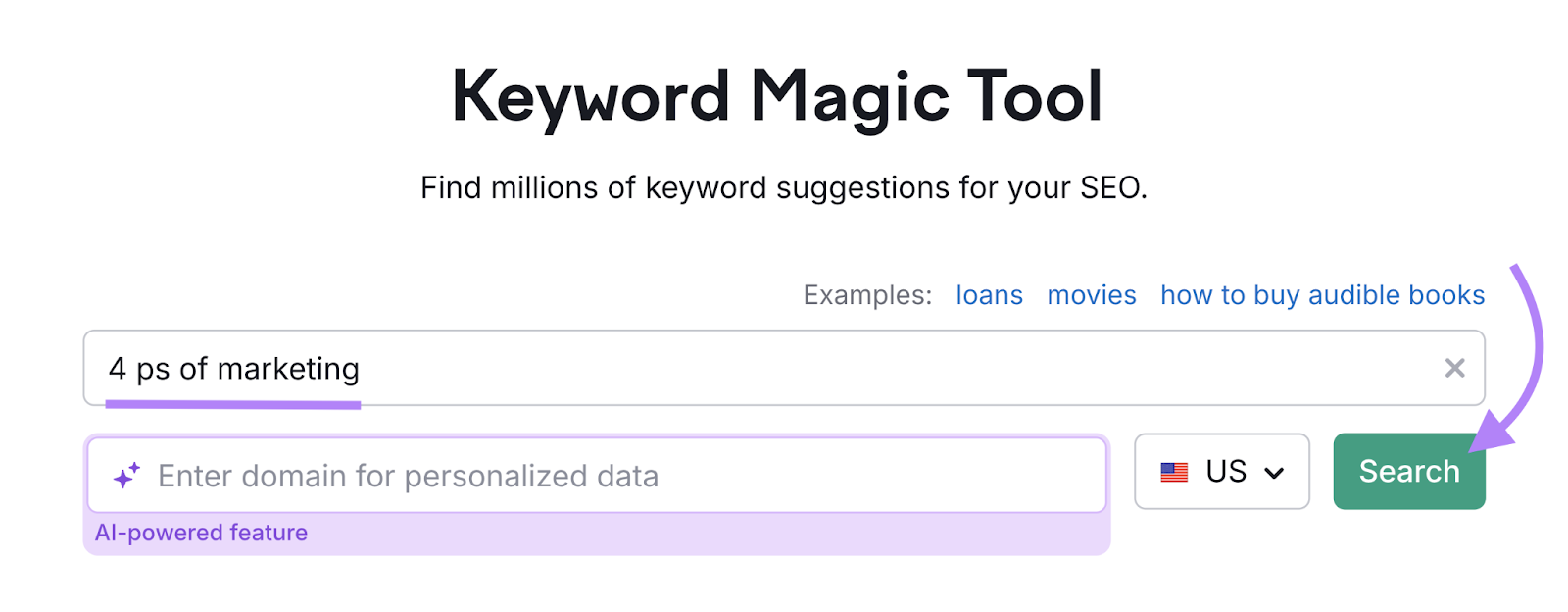Click the AI sparkles icon in the domain field
Image resolution: width=1568 pixels, height=612 pixels.
coord(123,475)
